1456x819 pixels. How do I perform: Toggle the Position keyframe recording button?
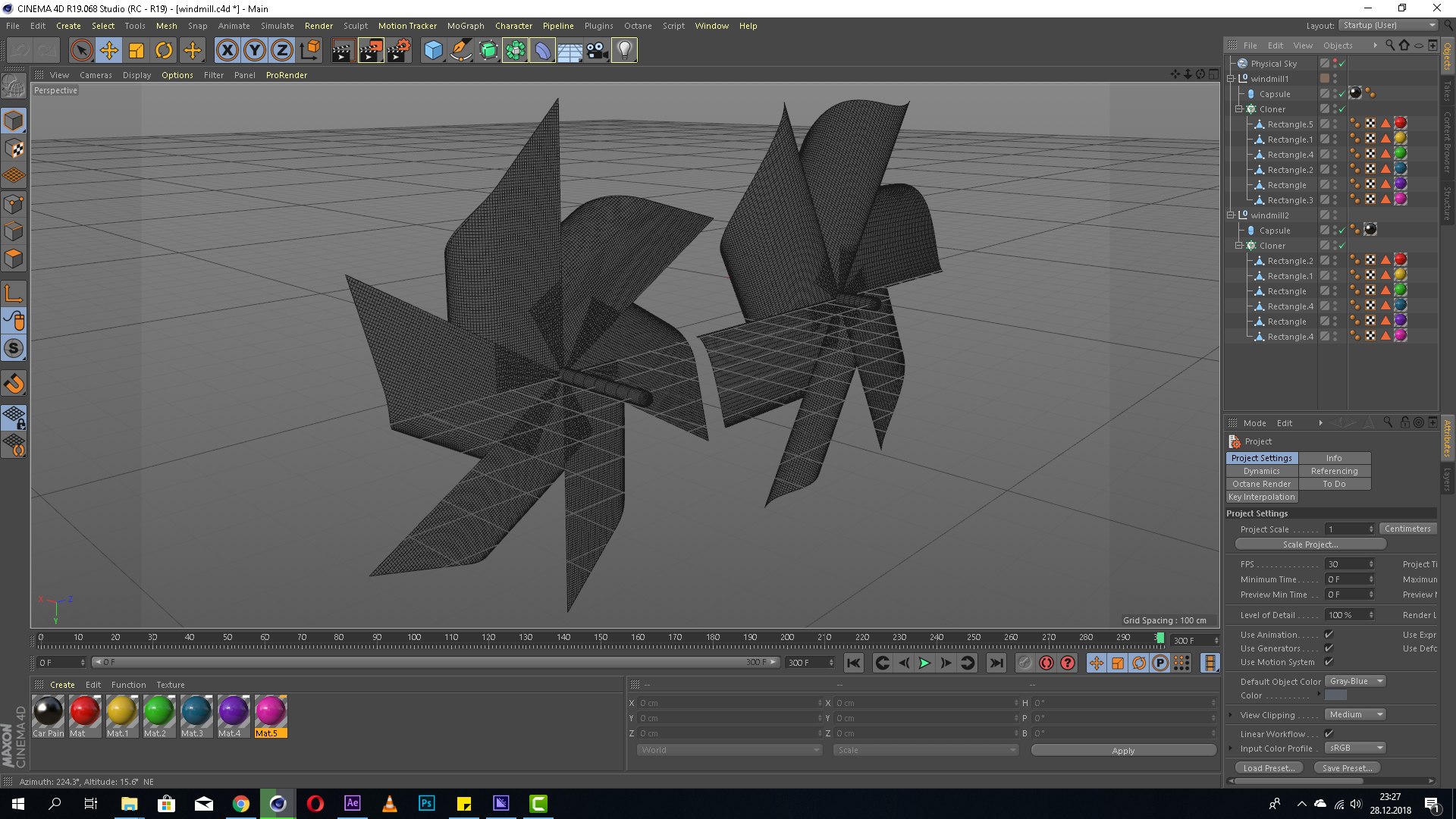[x=1097, y=663]
